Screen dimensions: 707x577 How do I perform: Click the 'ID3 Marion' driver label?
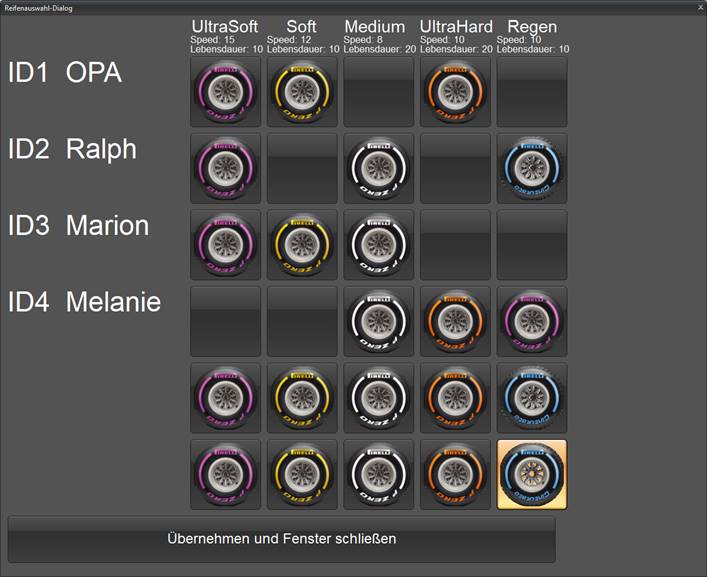click(78, 225)
